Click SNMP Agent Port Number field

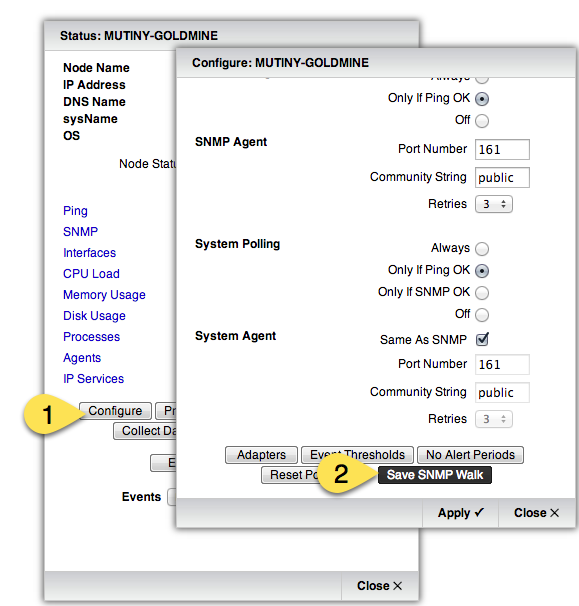502,150
